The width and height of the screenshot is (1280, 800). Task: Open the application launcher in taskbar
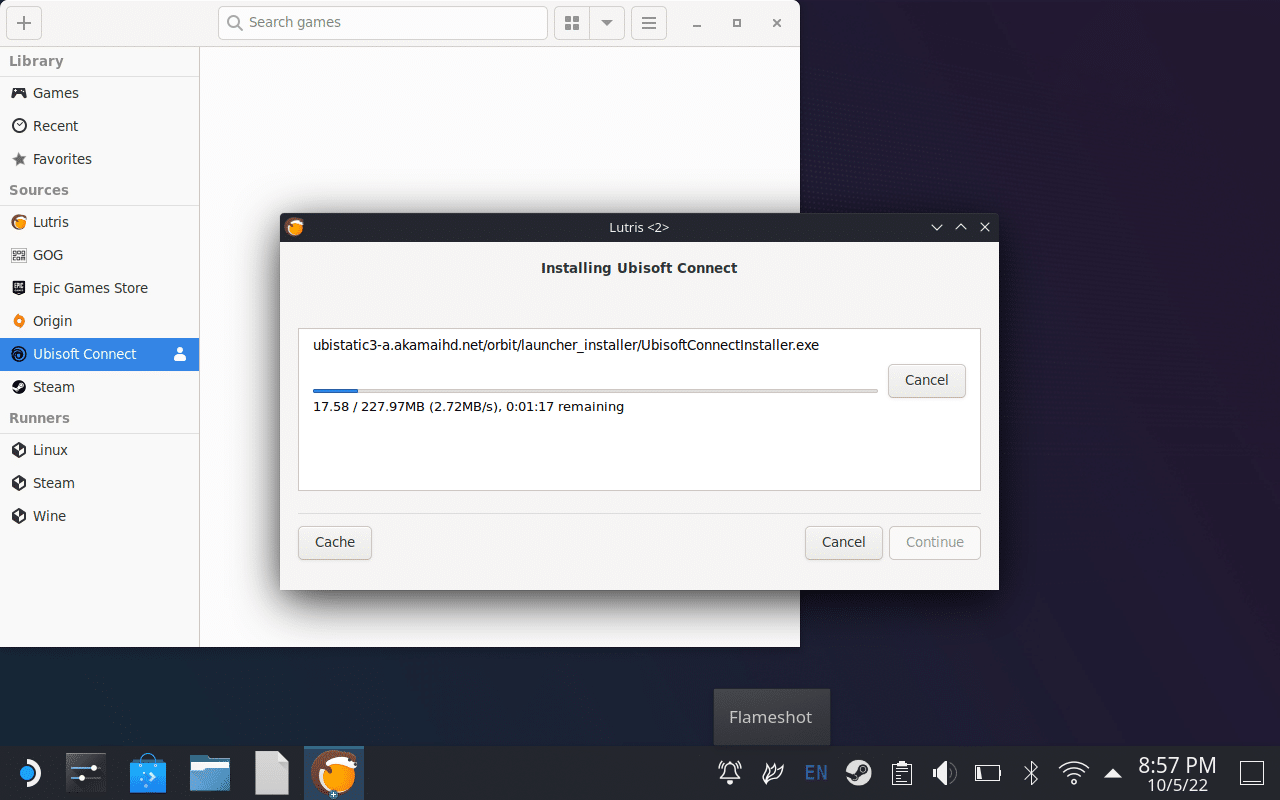click(x=28, y=773)
